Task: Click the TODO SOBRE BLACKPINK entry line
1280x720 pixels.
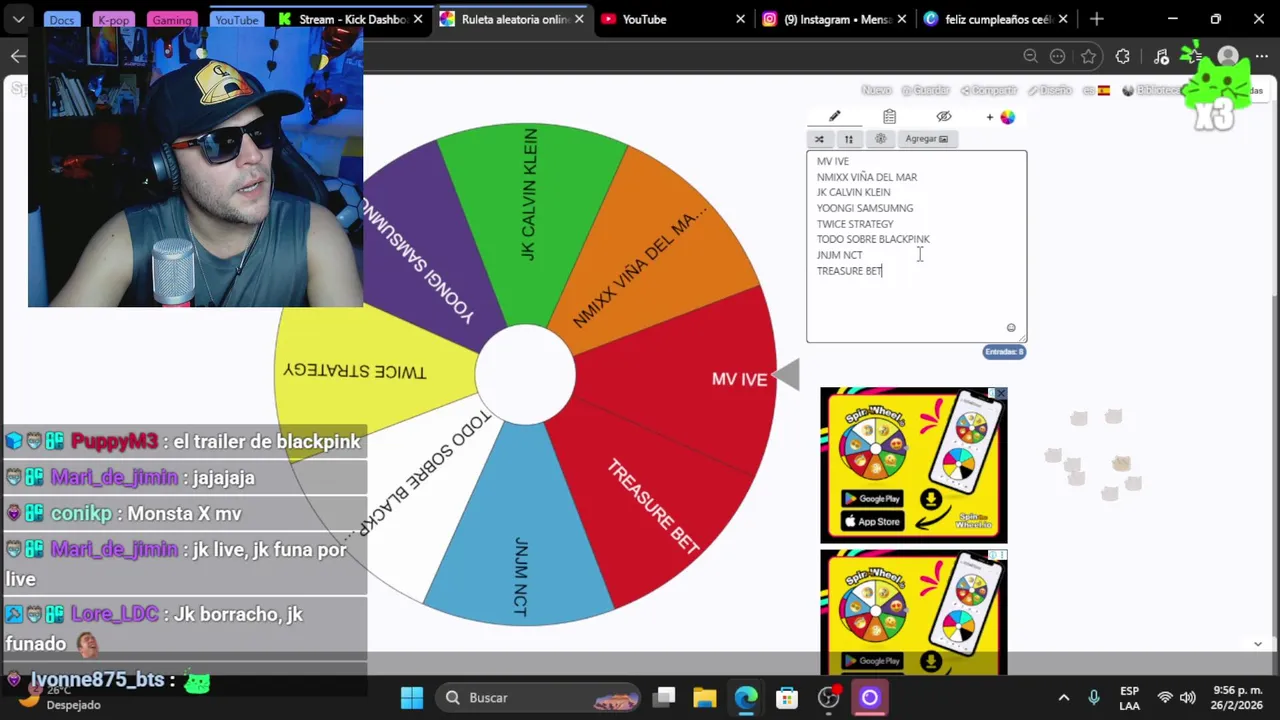Action: (x=873, y=239)
